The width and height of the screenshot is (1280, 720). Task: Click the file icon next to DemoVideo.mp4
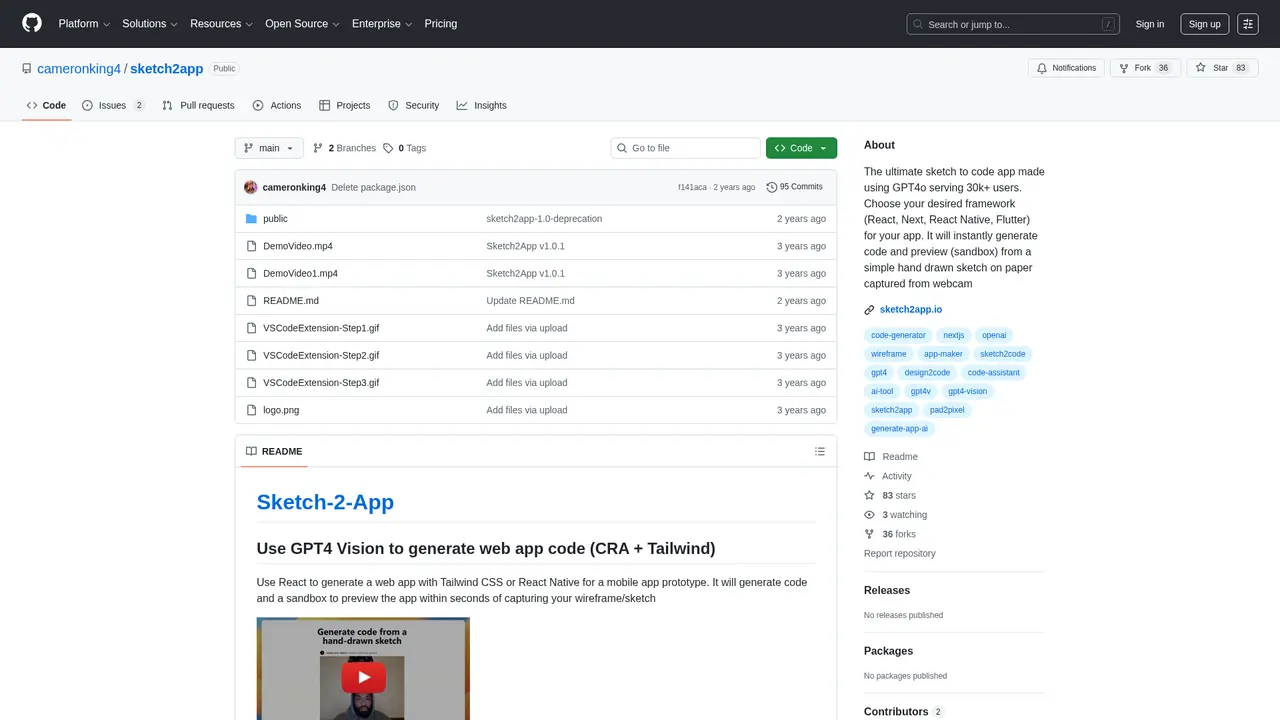coord(252,246)
